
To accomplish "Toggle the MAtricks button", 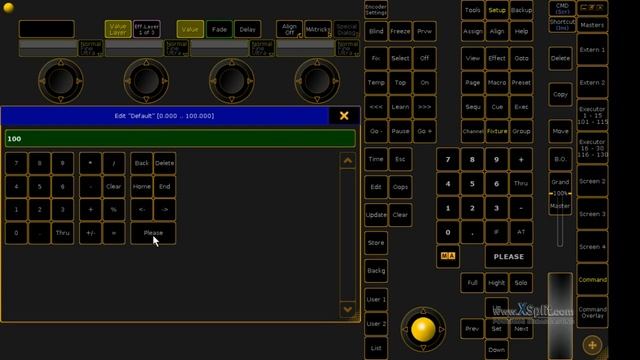I will [x=318, y=29].
